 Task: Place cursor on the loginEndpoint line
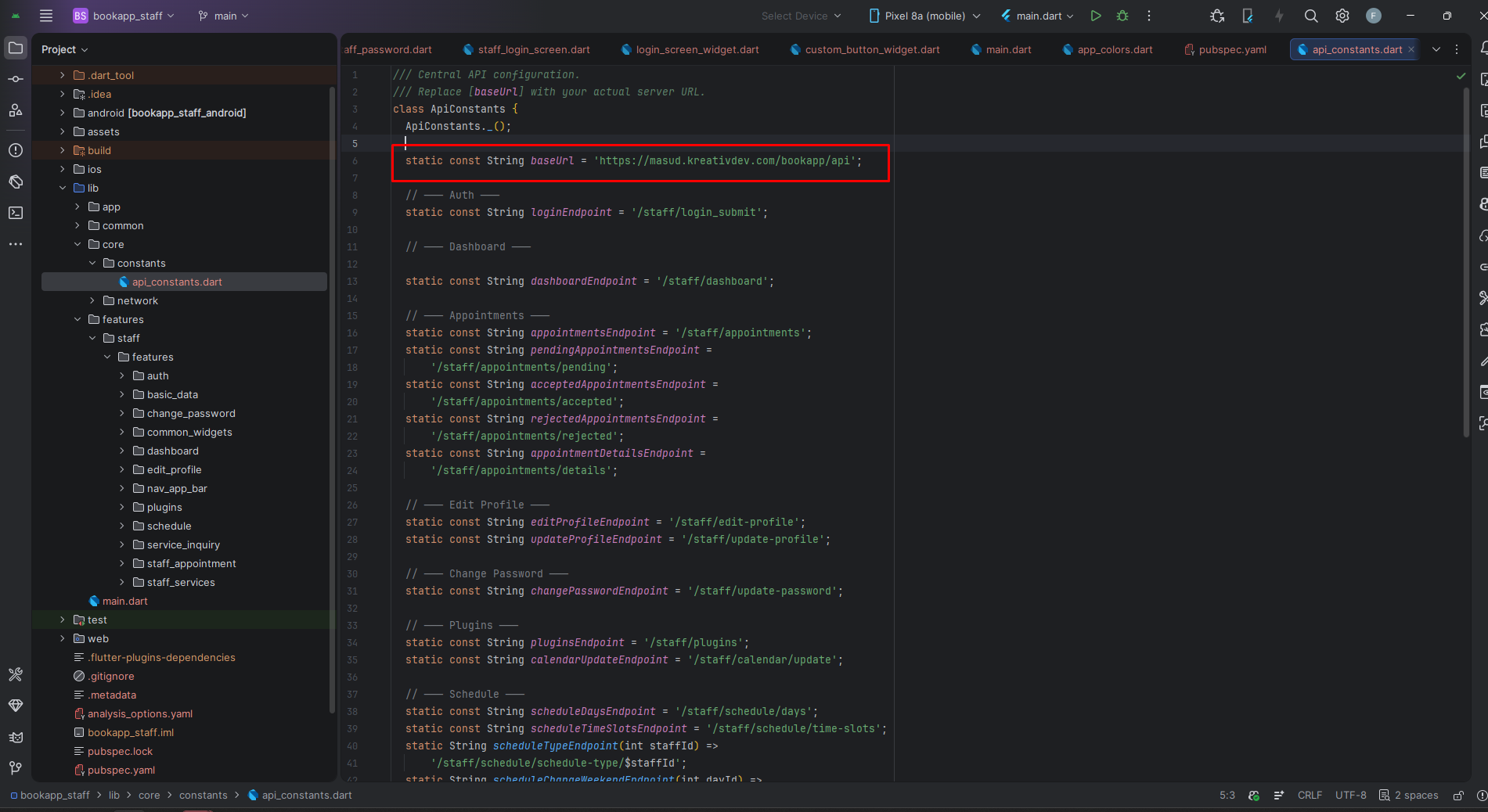[587, 213]
